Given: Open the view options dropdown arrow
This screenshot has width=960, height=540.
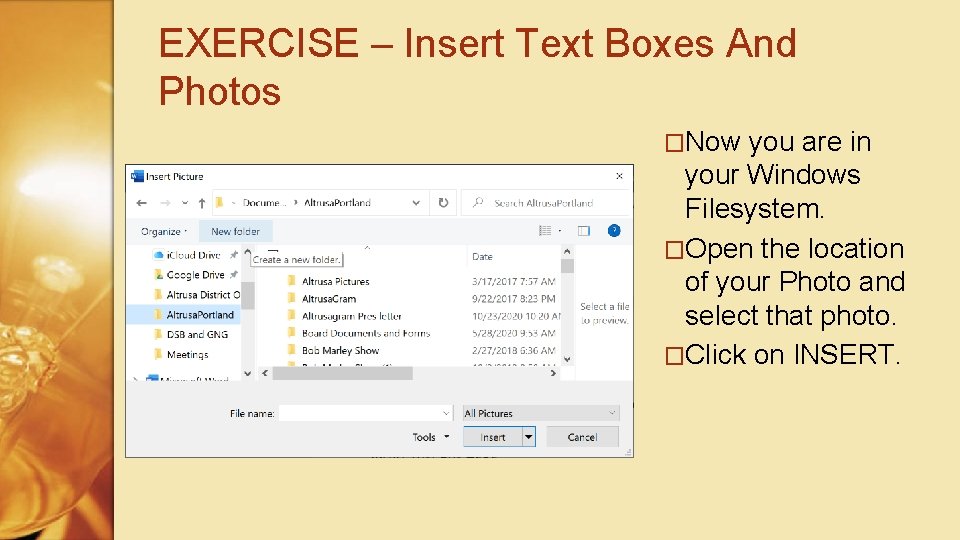Looking at the screenshot, I should point(560,231).
